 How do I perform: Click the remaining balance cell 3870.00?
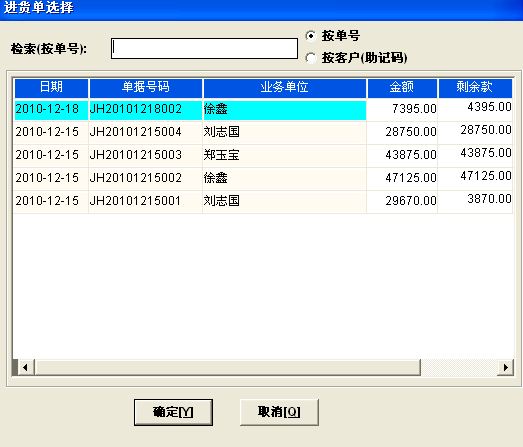click(475, 200)
